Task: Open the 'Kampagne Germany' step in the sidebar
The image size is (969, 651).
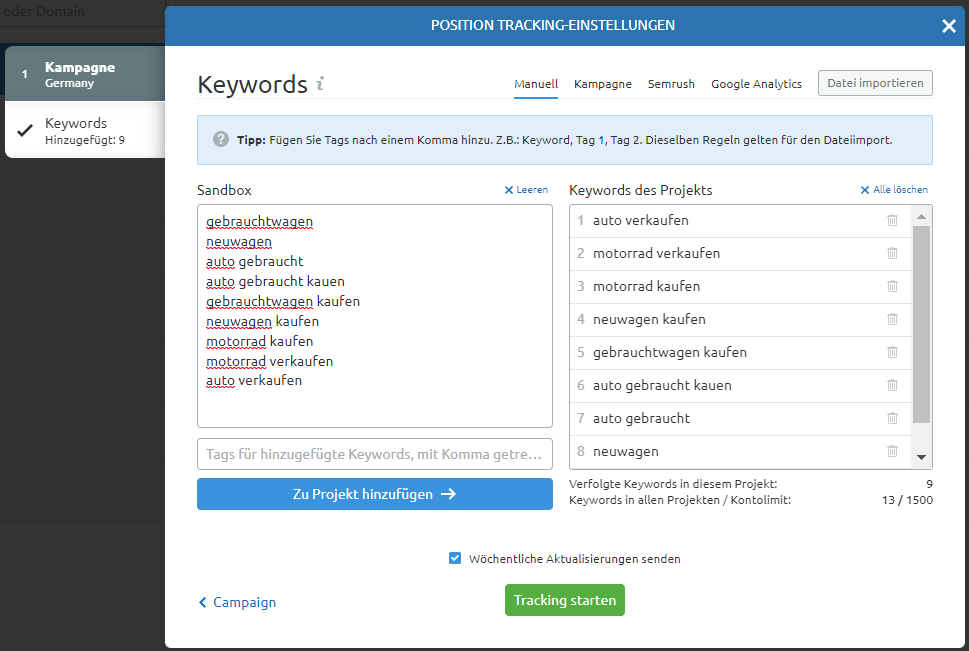Action: point(80,73)
